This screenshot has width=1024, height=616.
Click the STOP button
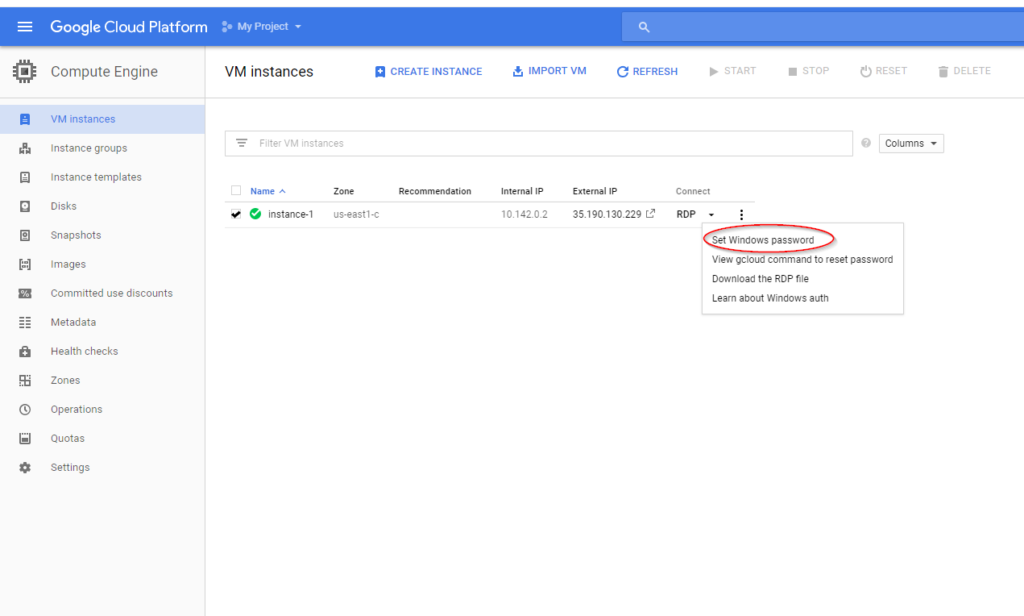(808, 71)
